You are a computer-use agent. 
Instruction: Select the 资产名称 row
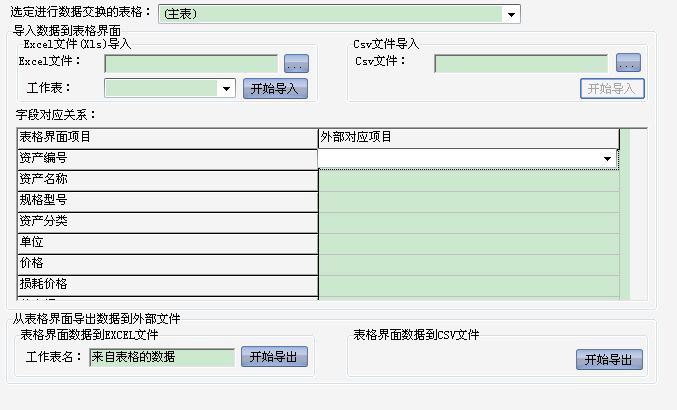pos(168,180)
